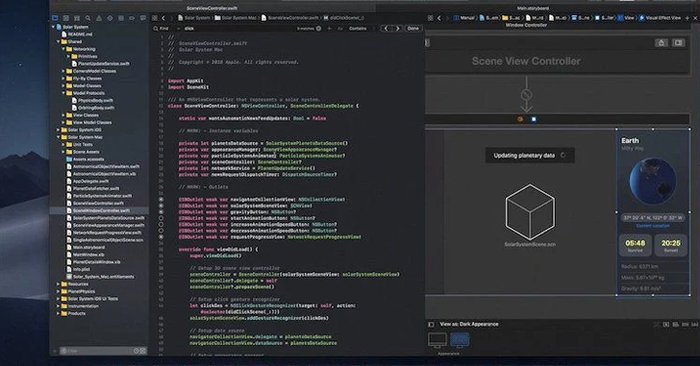Open the Project navigator folder icon
This screenshot has height=366, width=700.
click(55, 18)
